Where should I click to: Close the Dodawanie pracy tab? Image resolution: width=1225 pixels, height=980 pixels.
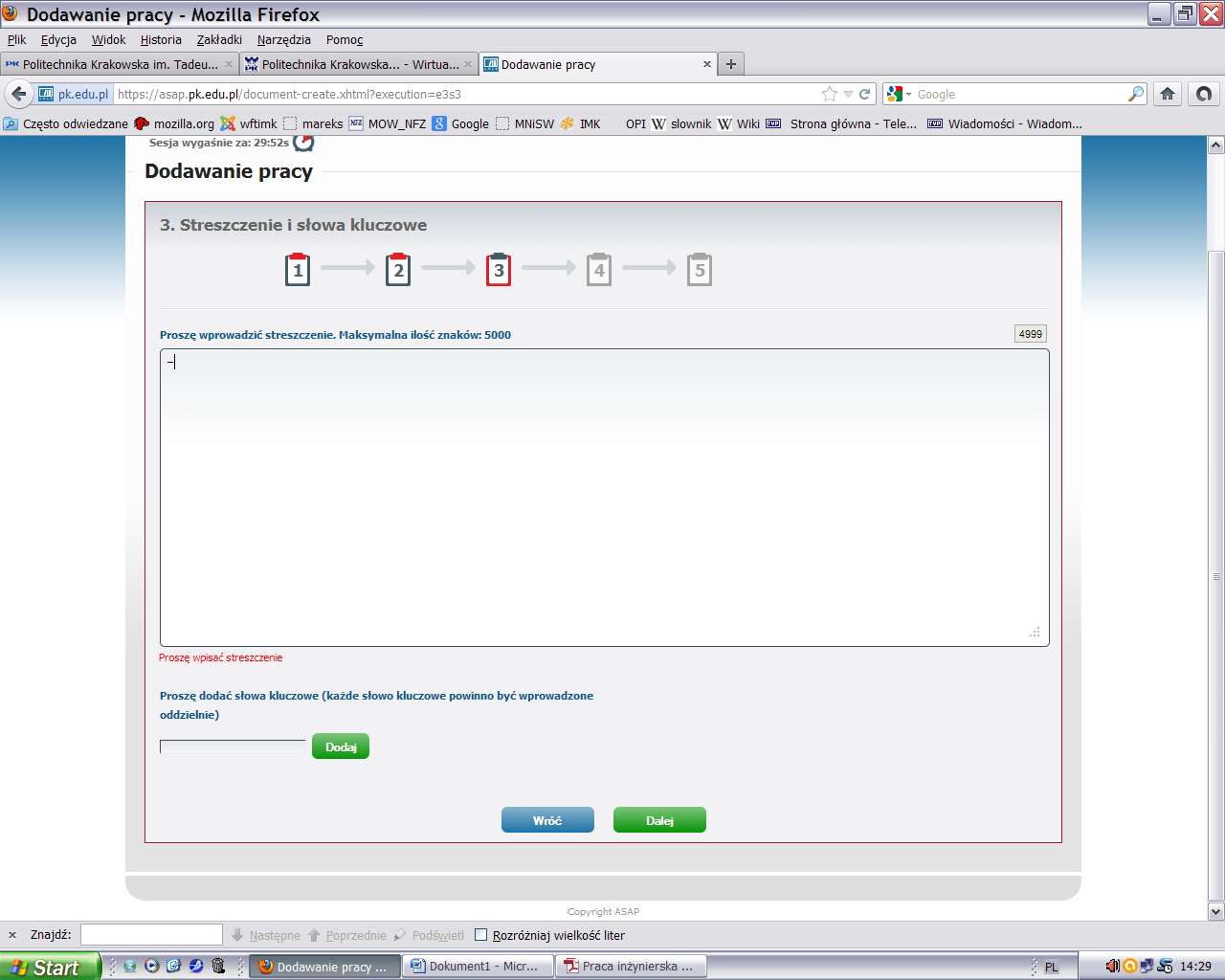707,64
